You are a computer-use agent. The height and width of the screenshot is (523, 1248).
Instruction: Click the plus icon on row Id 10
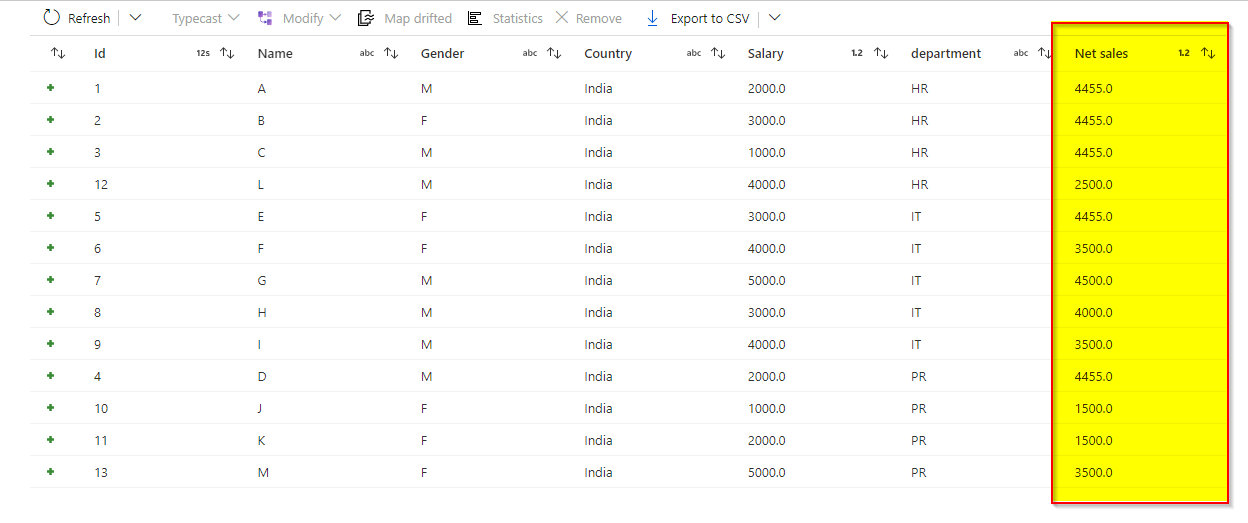[50, 408]
